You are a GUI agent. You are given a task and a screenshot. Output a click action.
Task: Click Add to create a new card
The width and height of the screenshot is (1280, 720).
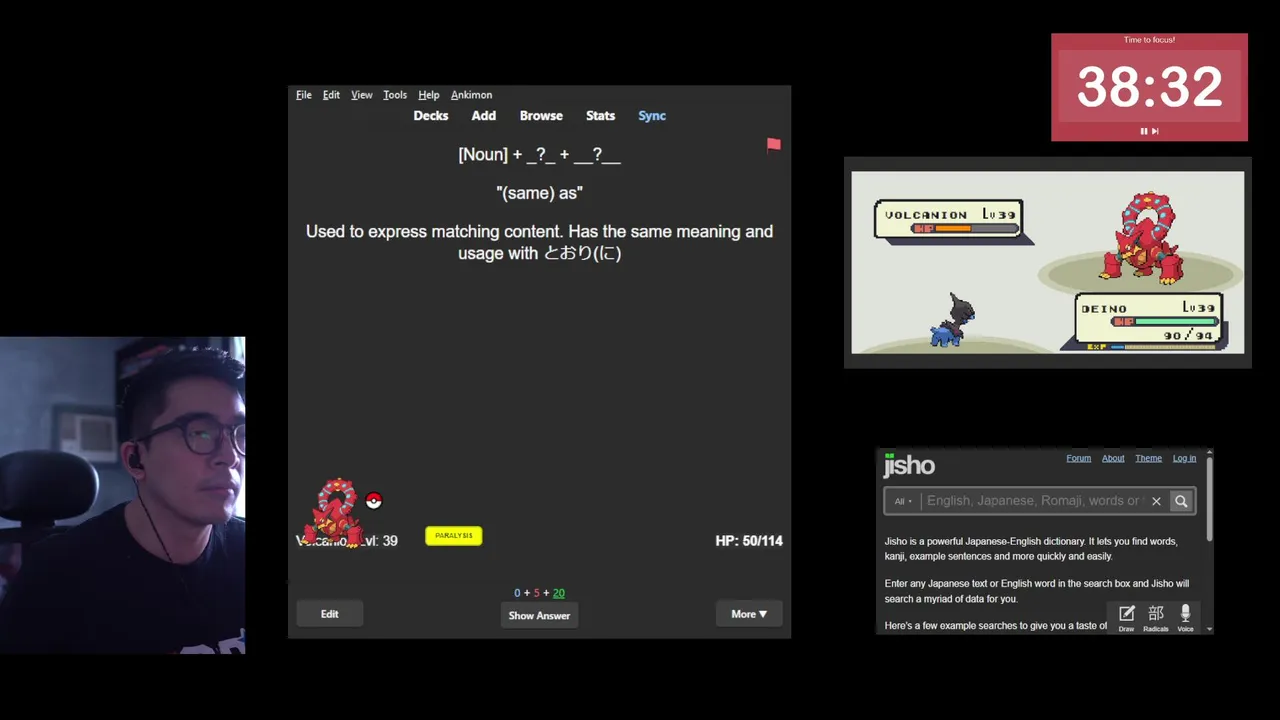(484, 116)
